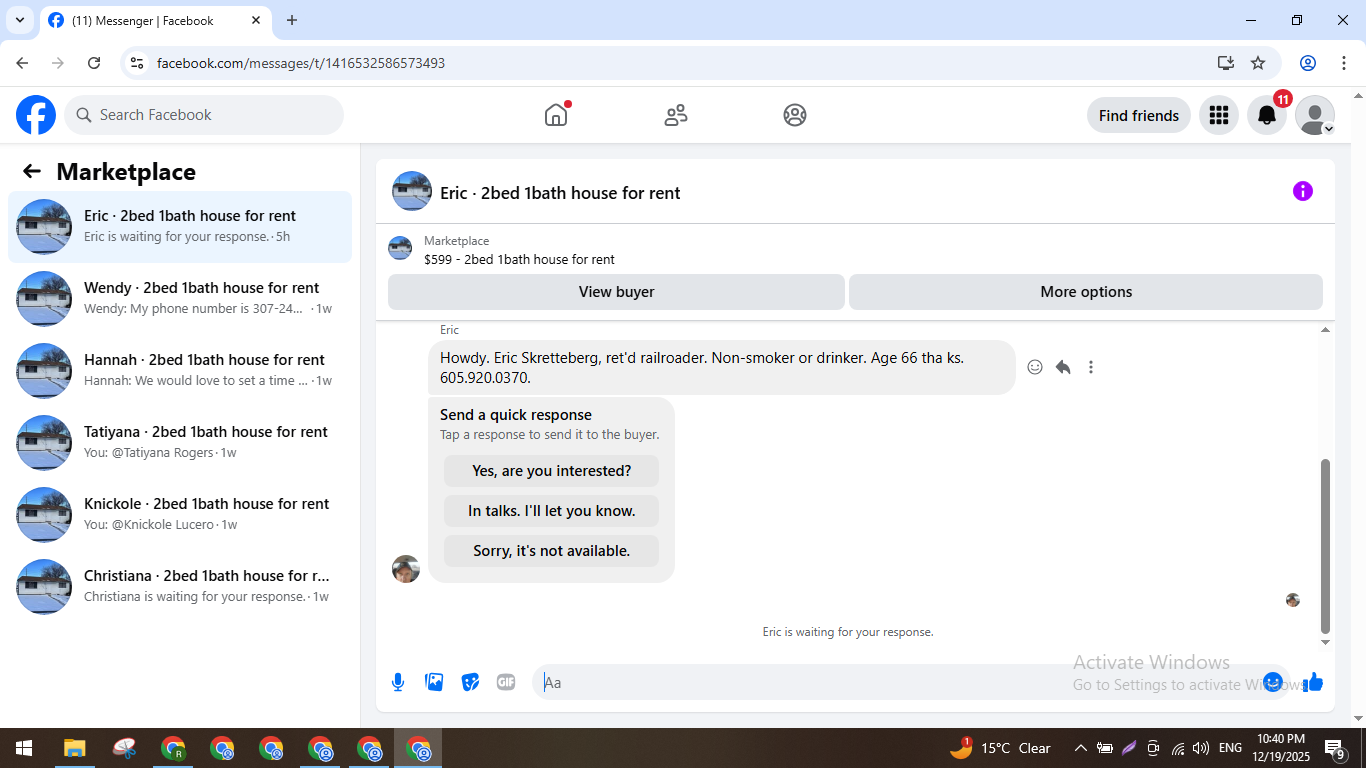Bookmark this page star icon
The image size is (1366, 768).
coord(1258,63)
